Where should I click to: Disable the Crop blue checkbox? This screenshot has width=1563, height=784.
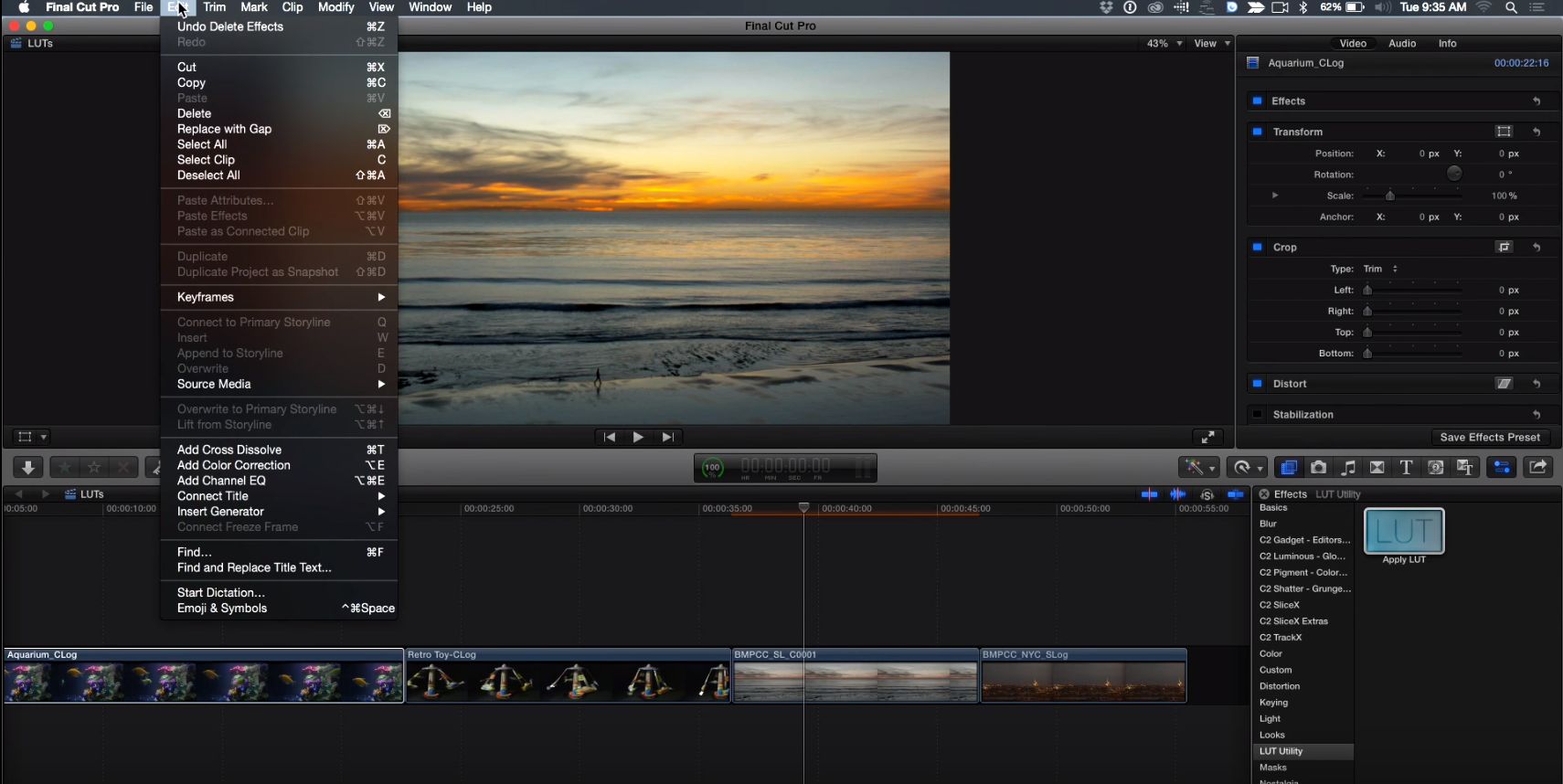coord(1257,247)
